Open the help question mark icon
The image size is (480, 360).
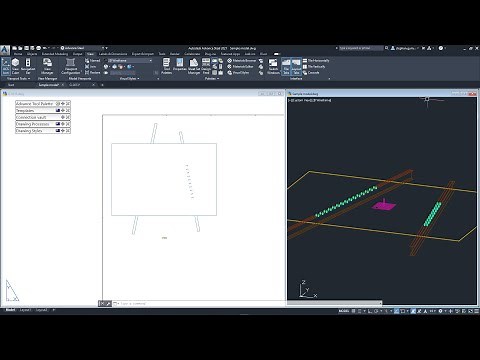point(441,48)
